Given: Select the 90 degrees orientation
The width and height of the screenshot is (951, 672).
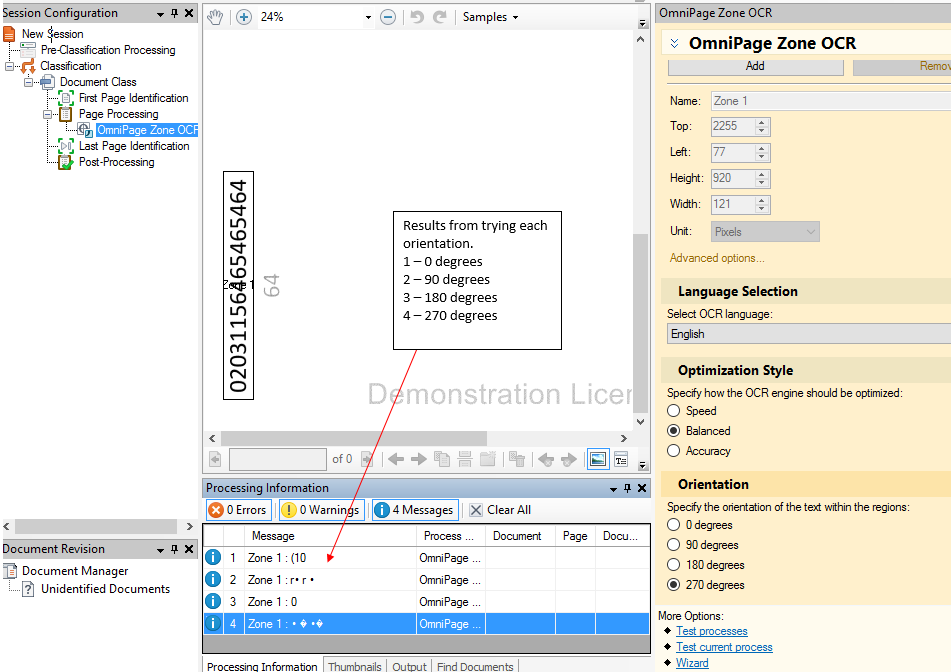Looking at the screenshot, I should click(674, 545).
